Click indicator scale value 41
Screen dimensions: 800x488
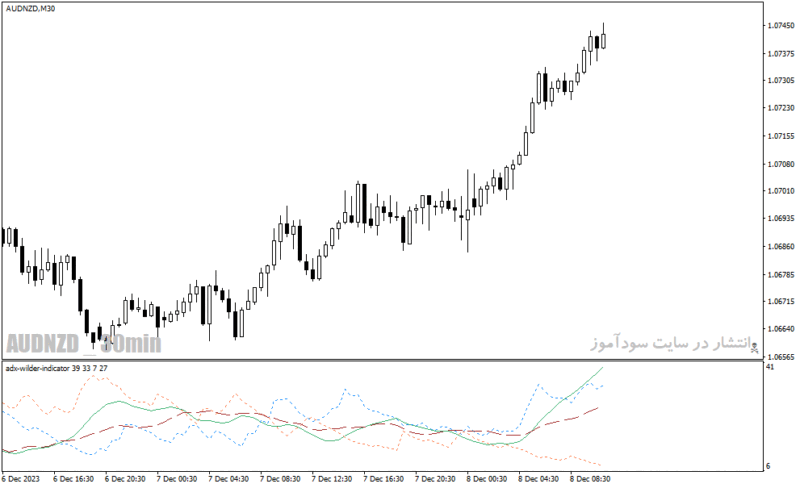(x=770, y=367)
